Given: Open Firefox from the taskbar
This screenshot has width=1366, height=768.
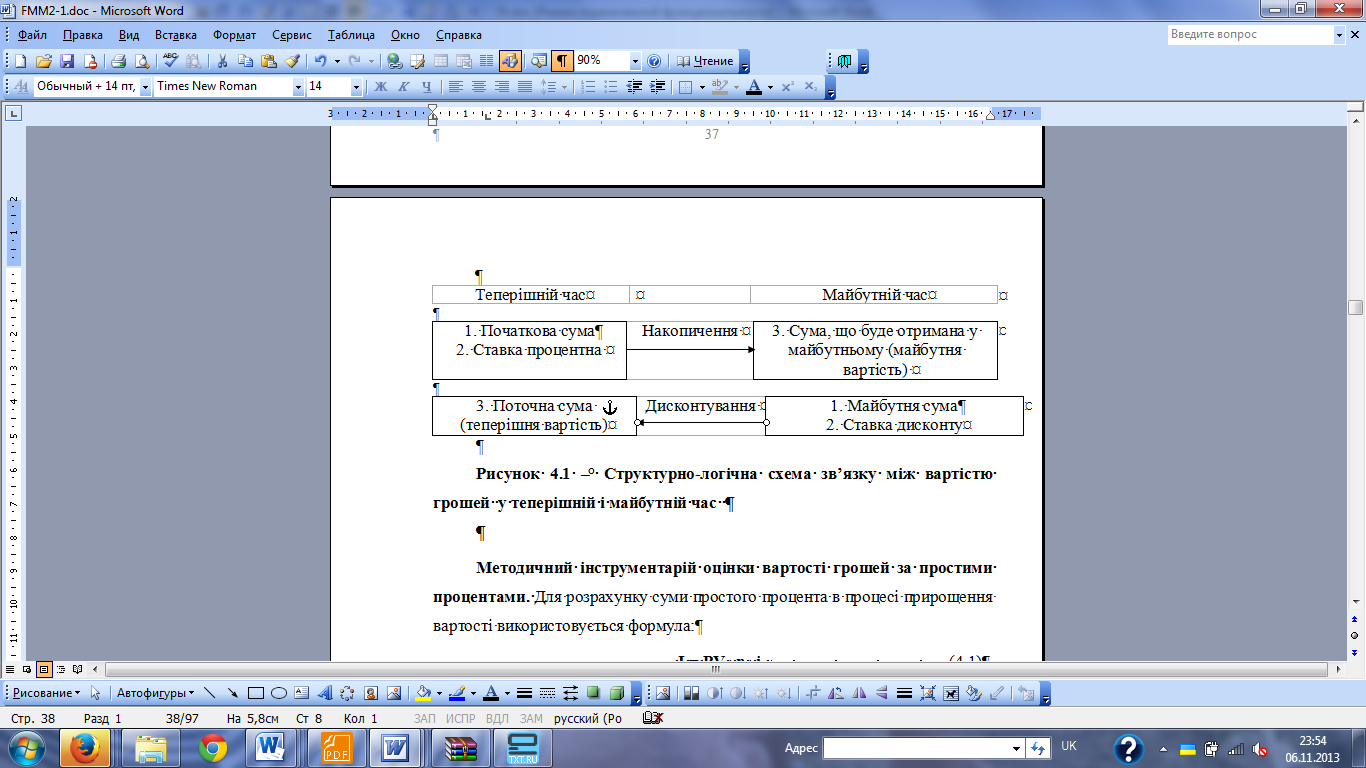Looking at the screenshot, I should [x=85, y=748].
